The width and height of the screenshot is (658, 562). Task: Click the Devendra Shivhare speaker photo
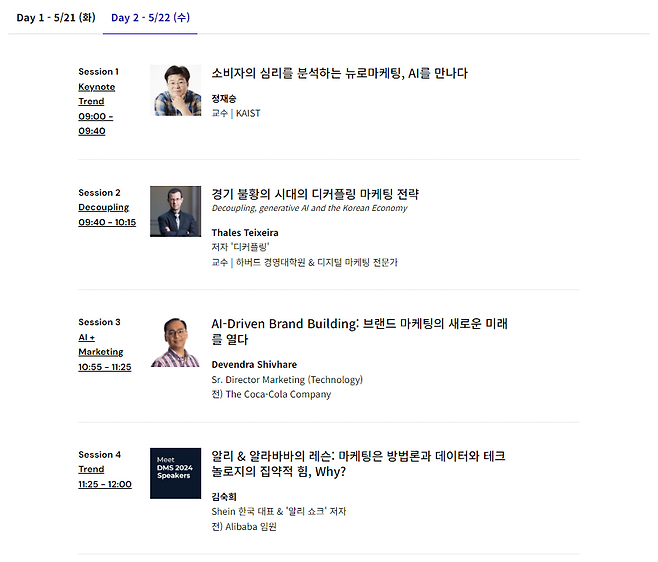tap(176, 341)
